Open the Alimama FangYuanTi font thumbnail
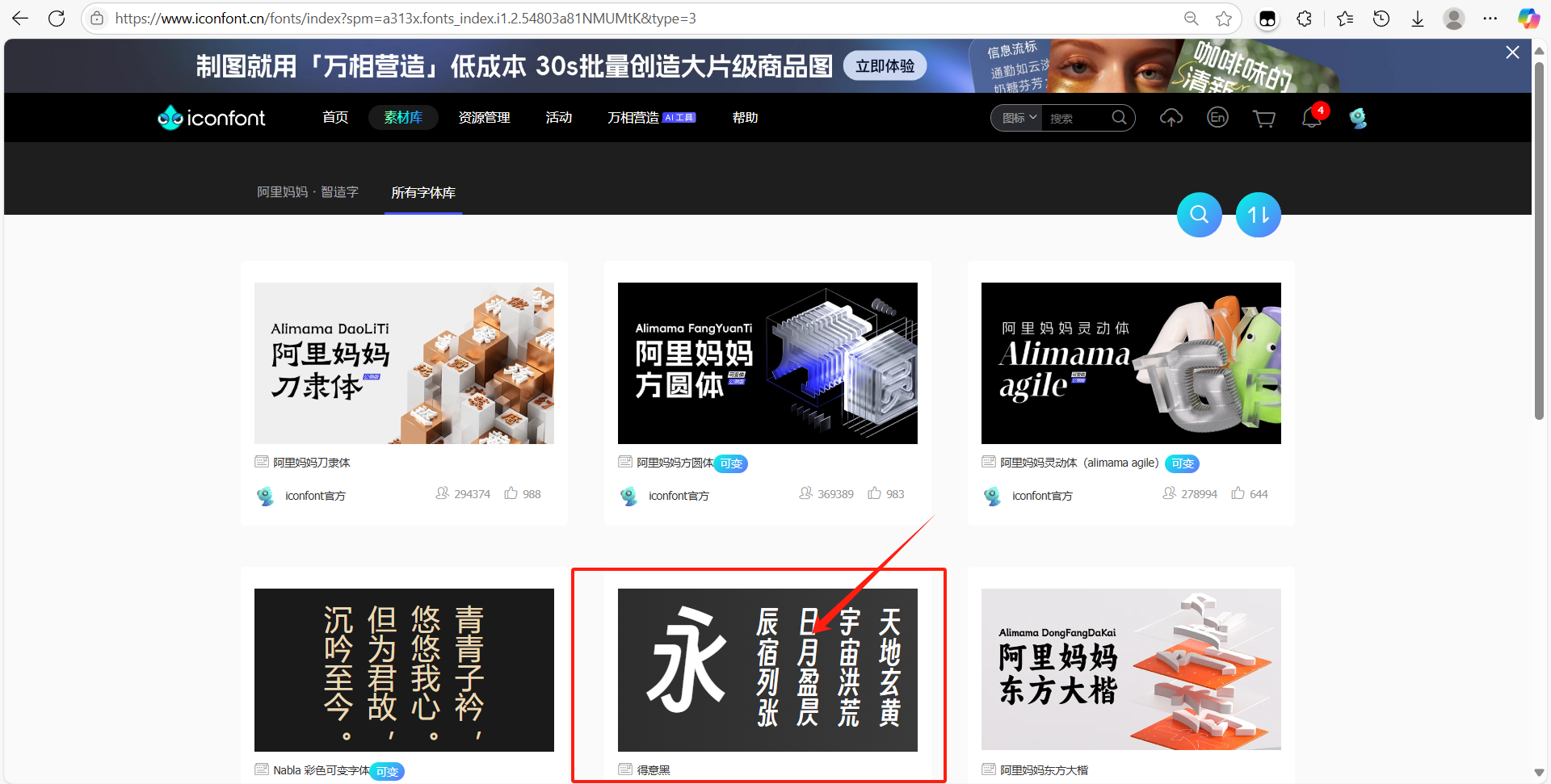Image resolution: width=1551 pixels, height=784 pixels. tap(767, 363)
